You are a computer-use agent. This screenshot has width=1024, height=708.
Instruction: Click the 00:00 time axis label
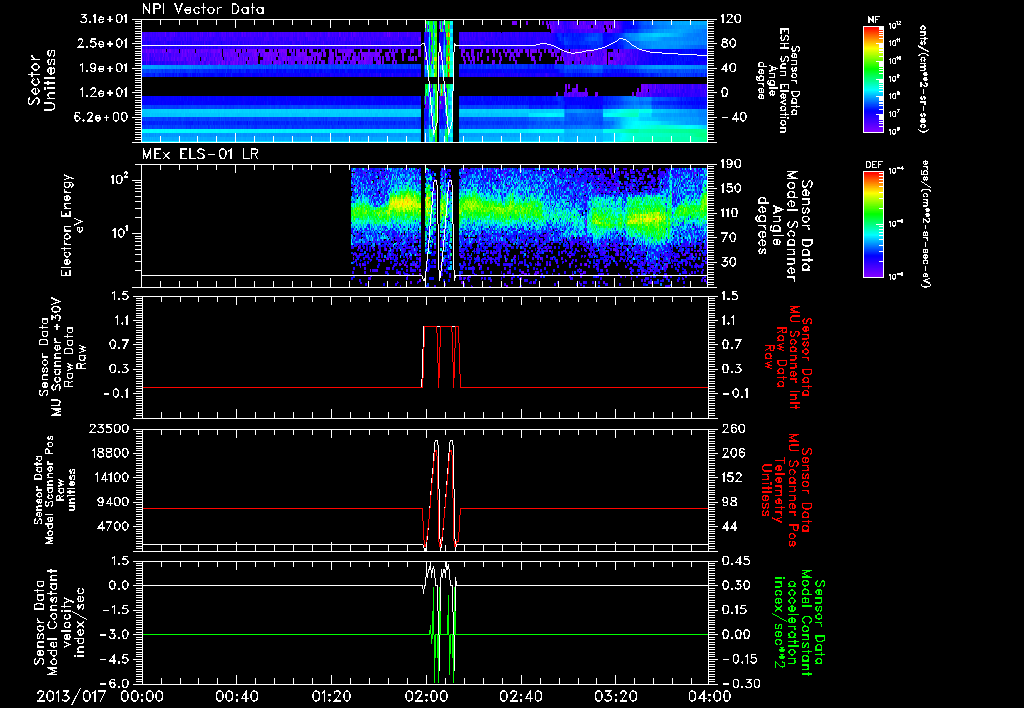(142, 696)
